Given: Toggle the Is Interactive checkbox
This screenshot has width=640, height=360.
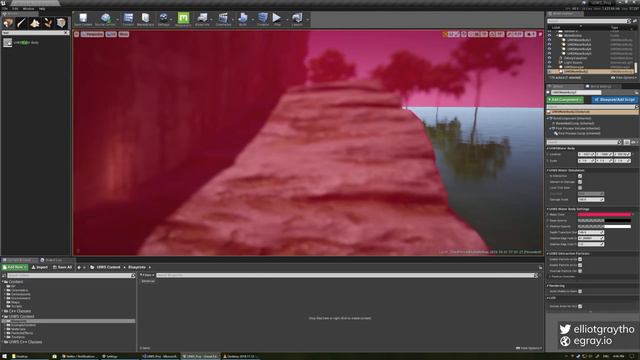Looking at the screenshot, I should pos(580,176).
